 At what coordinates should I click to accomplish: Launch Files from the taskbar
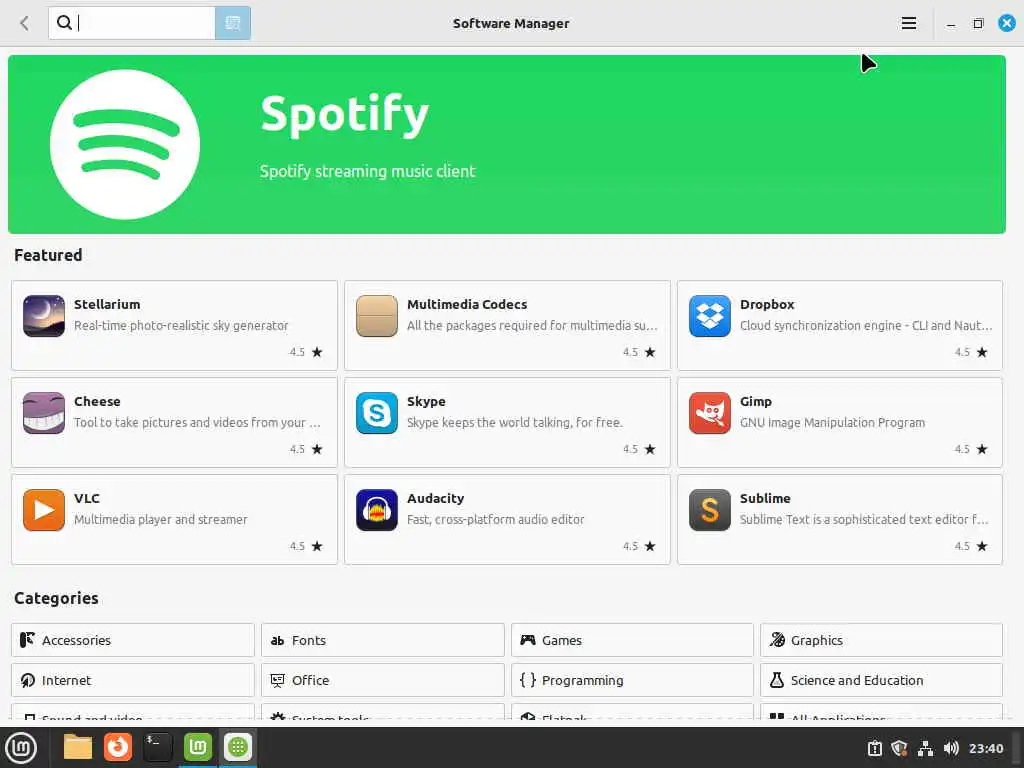[x=78, y=747]
